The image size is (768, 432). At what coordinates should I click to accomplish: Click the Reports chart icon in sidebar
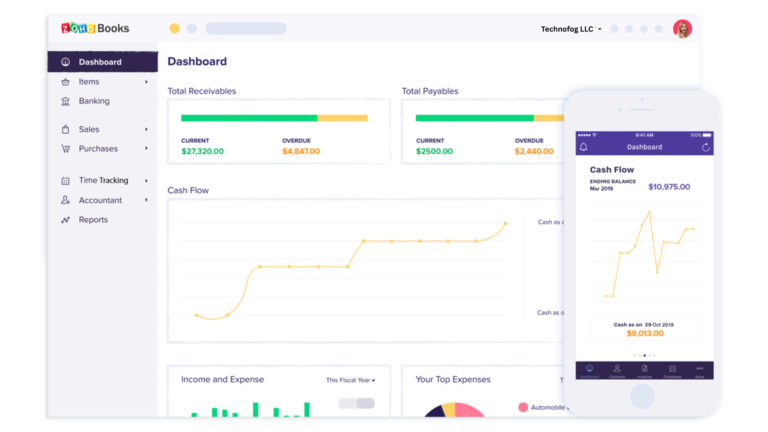(66, 220)
